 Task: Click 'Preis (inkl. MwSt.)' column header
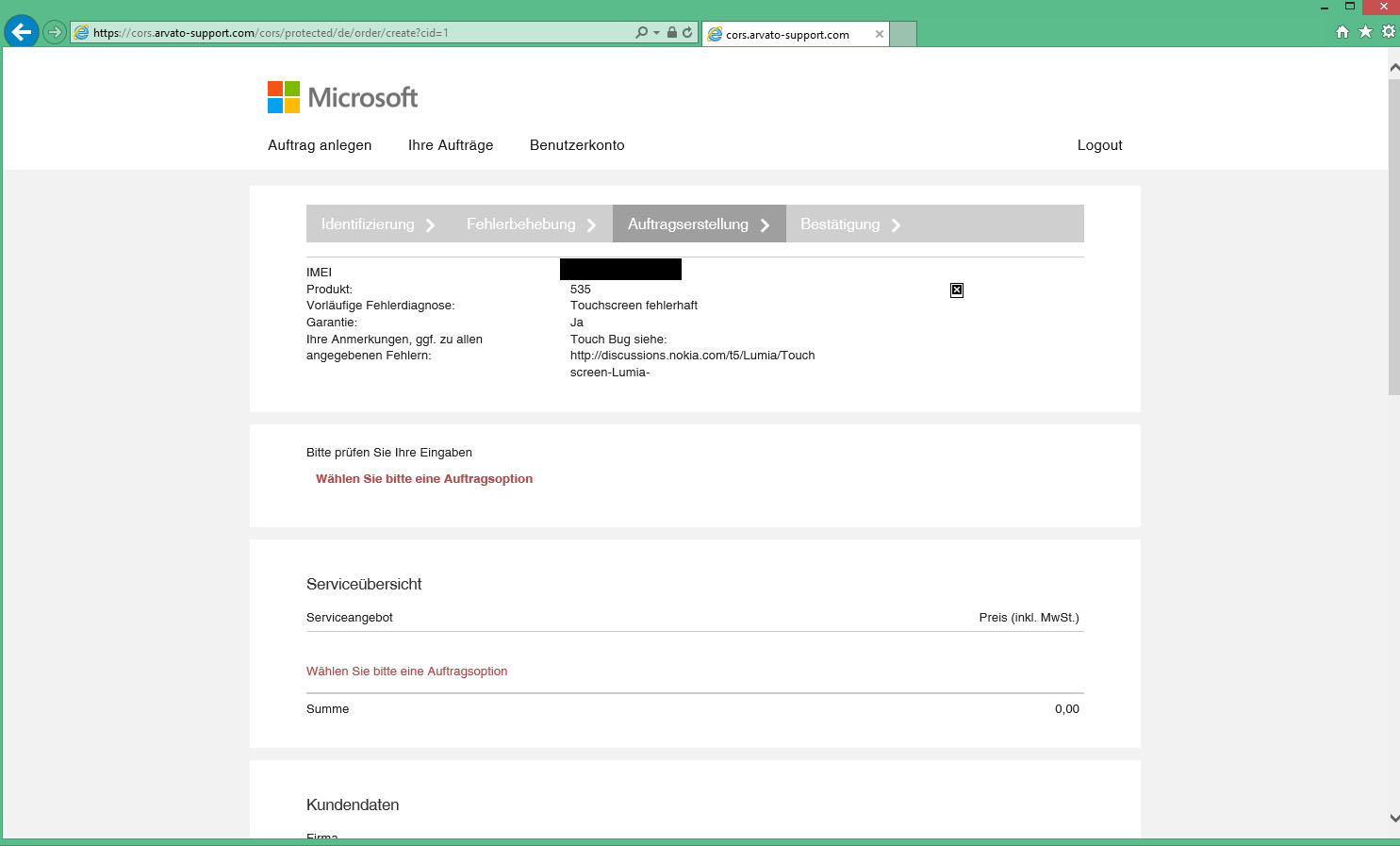[1029, 618]
